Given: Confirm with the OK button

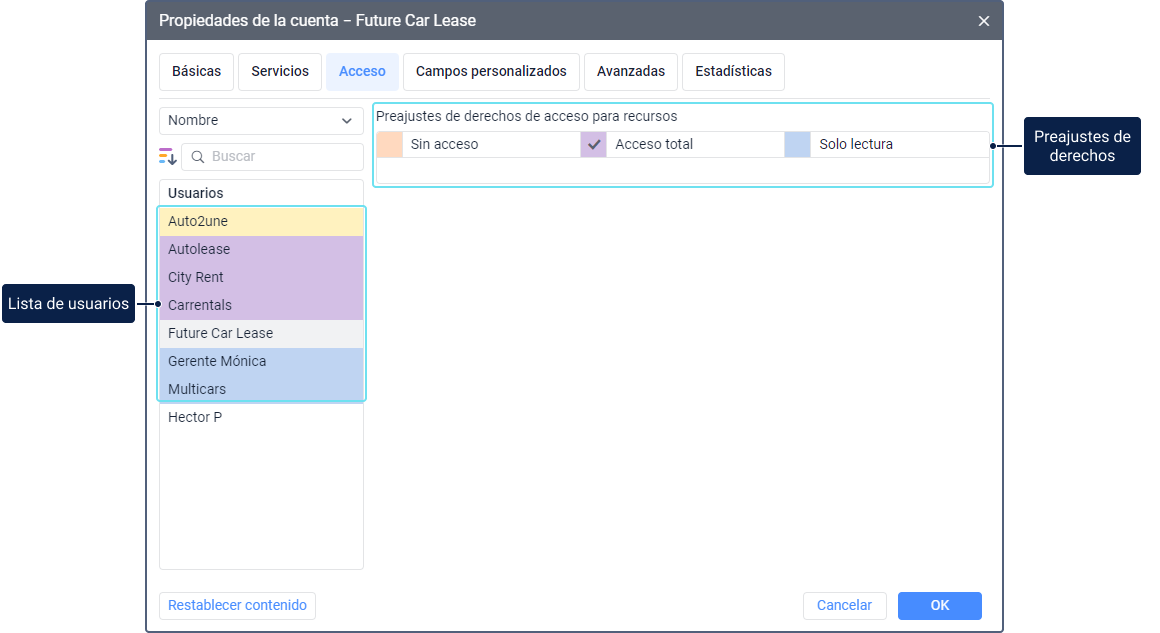Looking at the screenshot, I should pos(939,605).
